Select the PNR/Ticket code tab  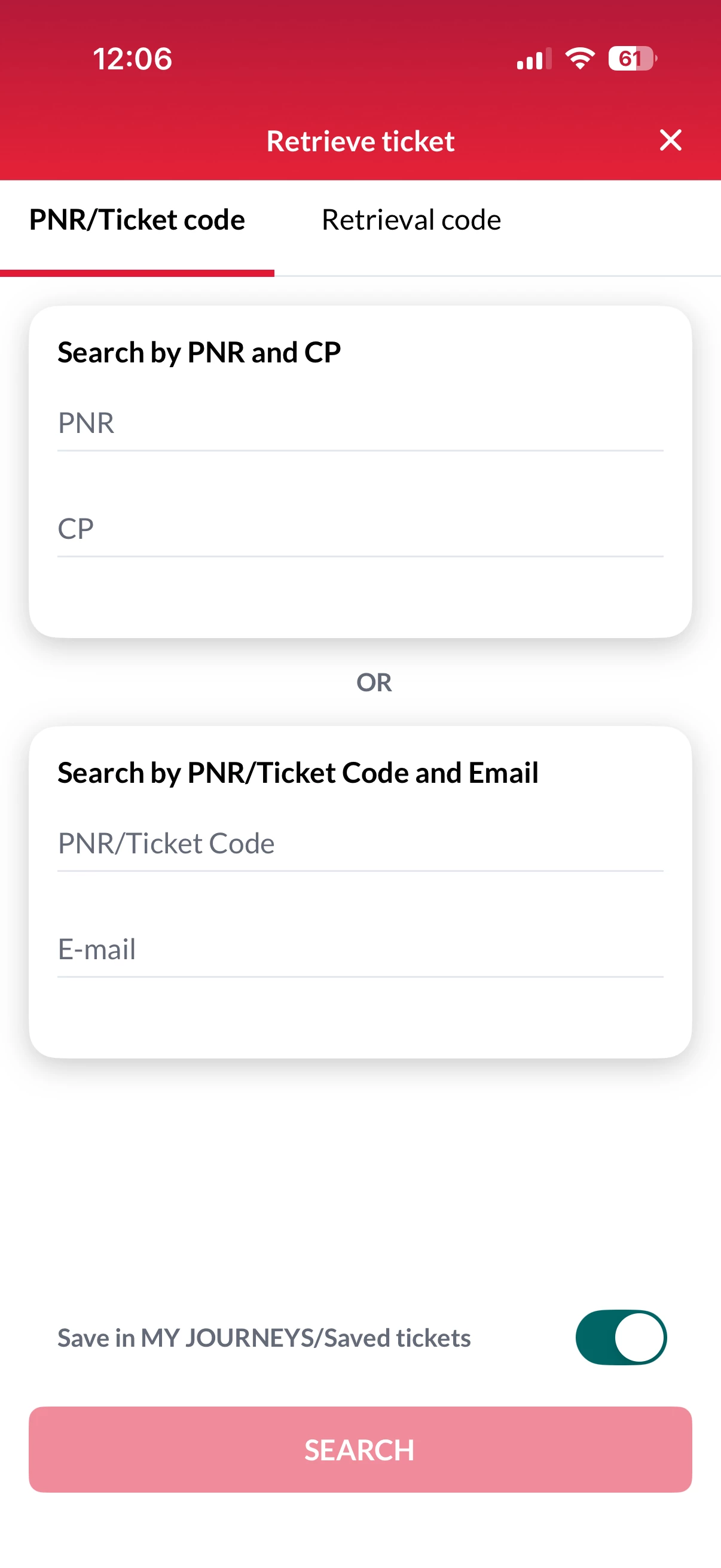[x=137, y=219]
